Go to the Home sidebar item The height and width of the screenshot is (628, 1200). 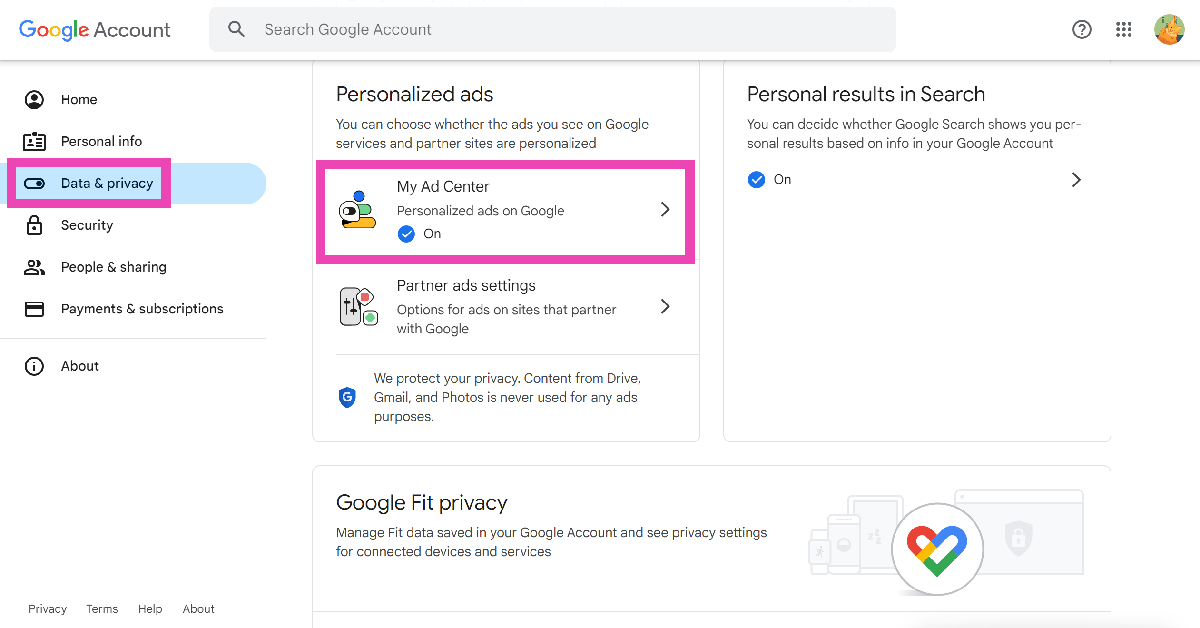tap(79, 100)
